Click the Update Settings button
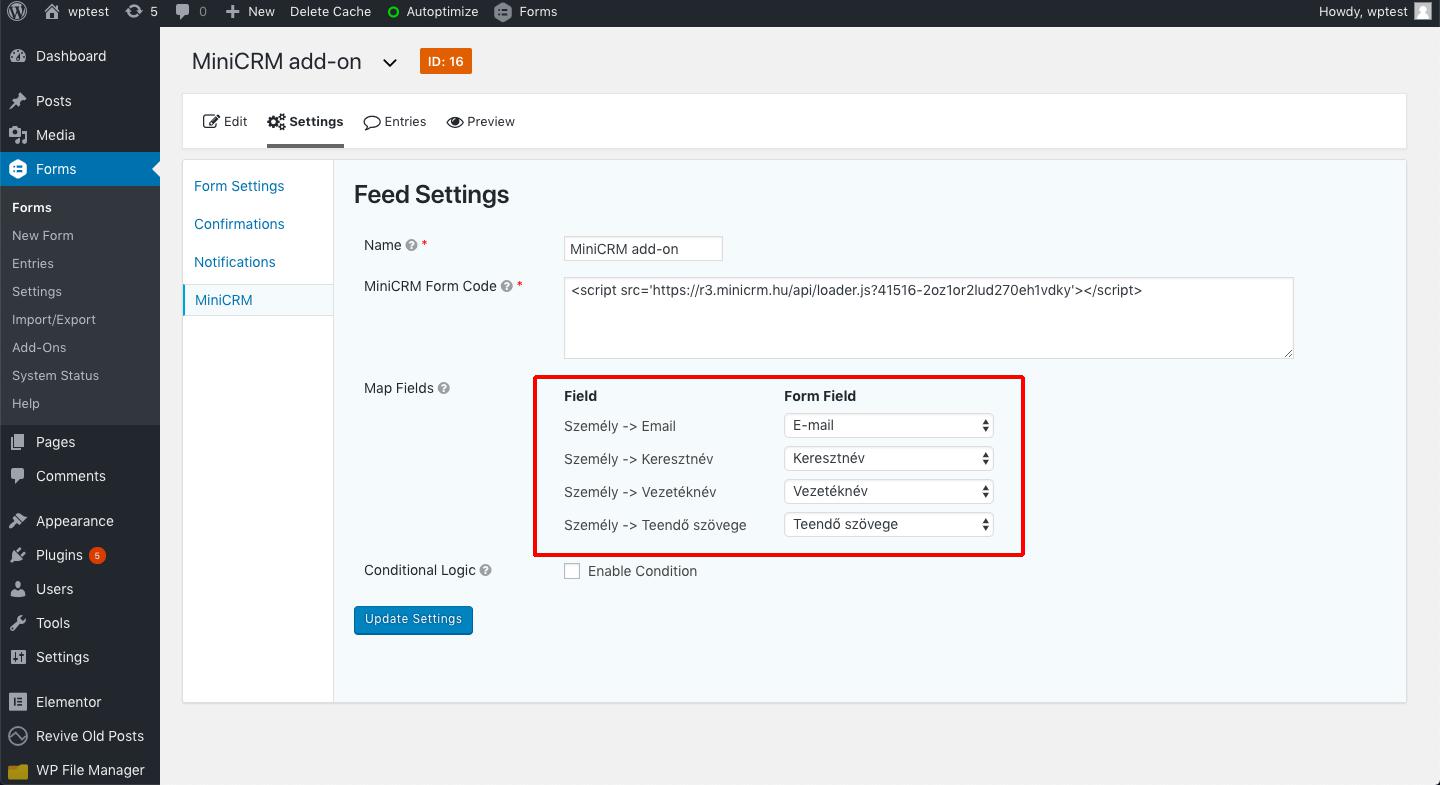Screen dimensions: 1440x785 point(413,620)
